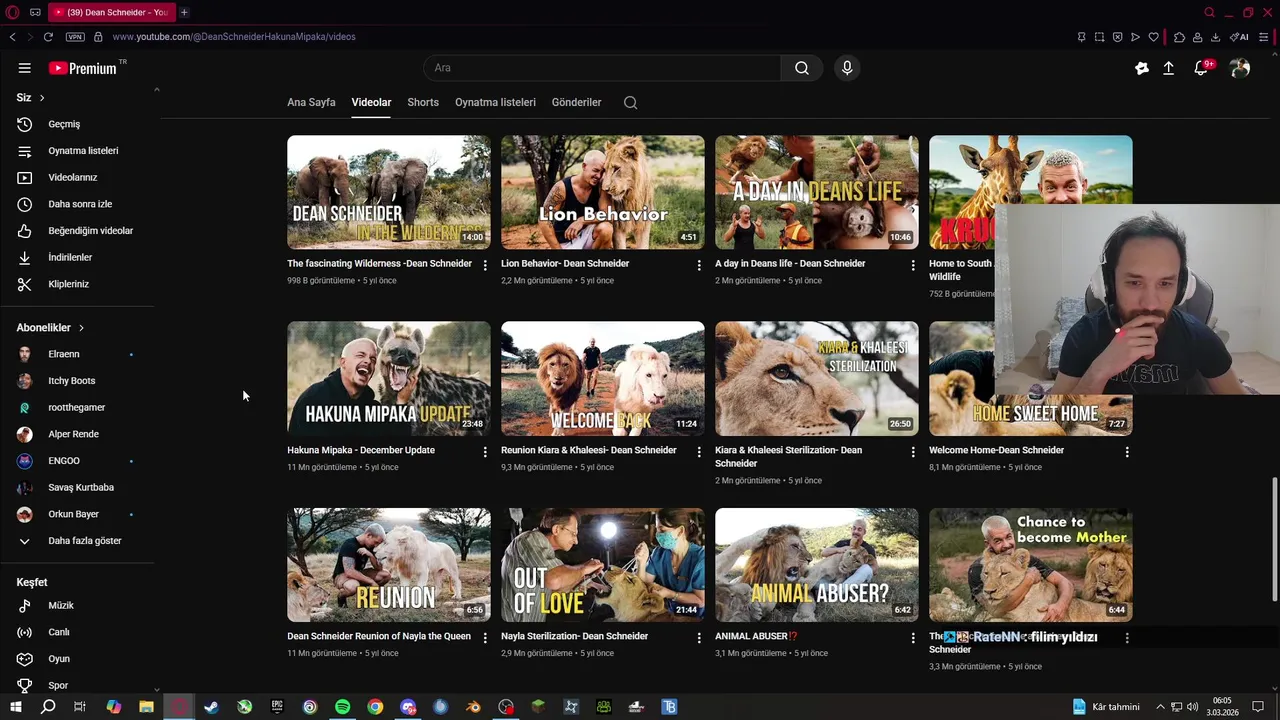Click the search magnifier button
Viewport: 1280px width, 720px height.
point(802,68)
